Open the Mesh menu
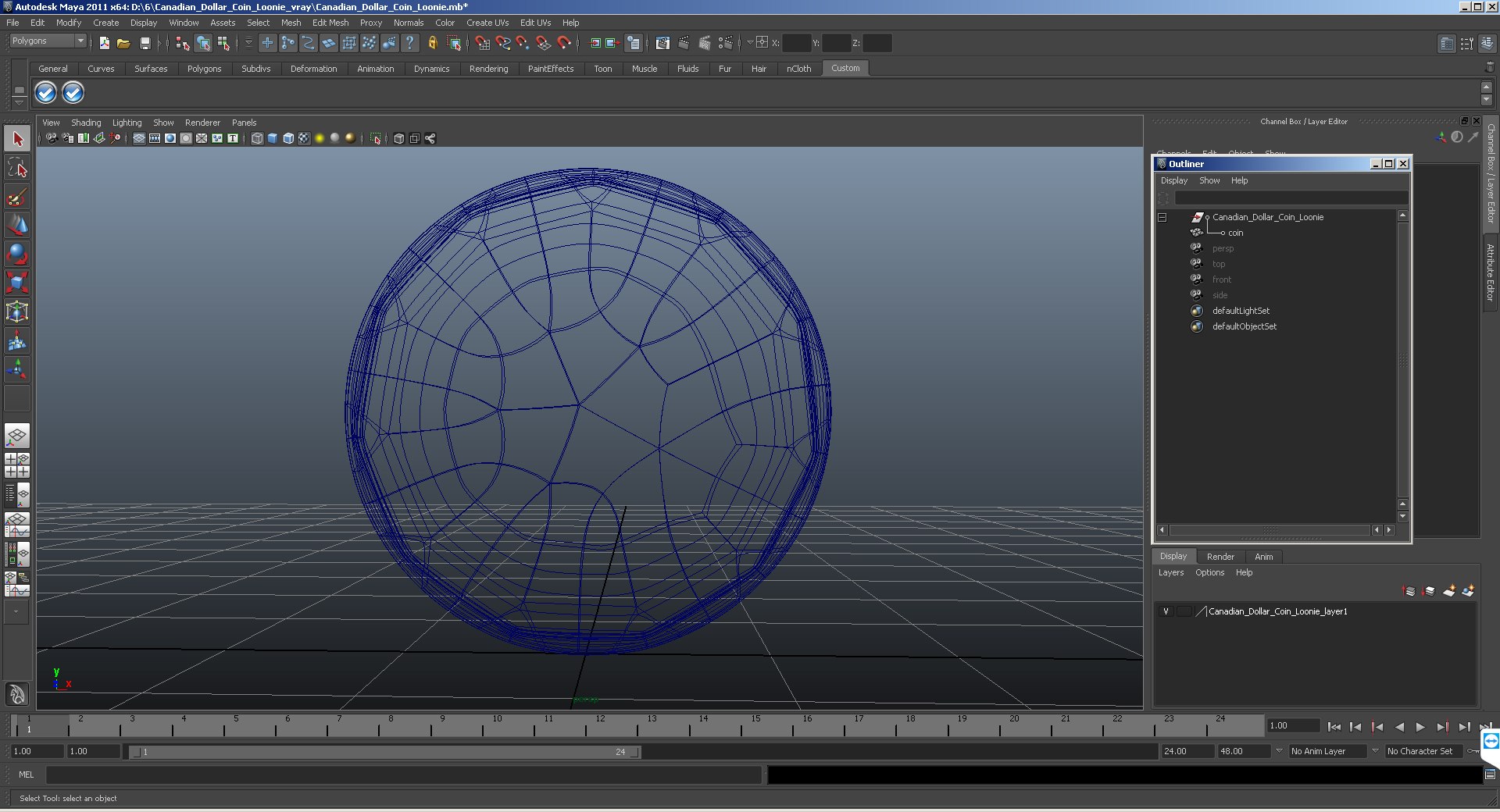The height and width of the screenshot is (812, 1500). pyautogui.click(x=291, y=23)
